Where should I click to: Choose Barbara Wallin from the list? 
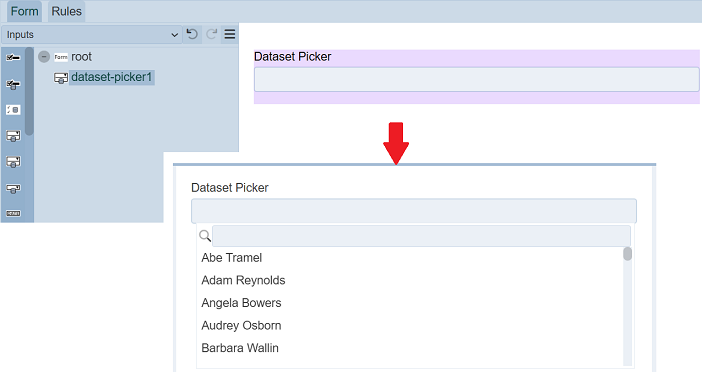240,348
